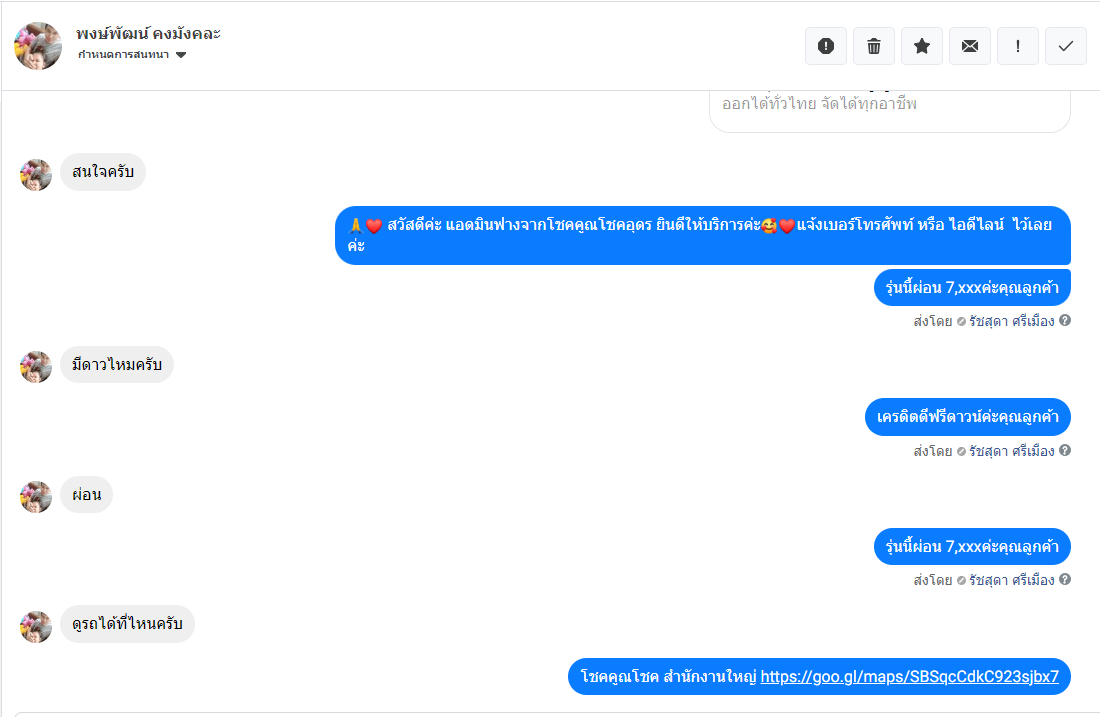The height and width of the screenshot is (717, 1100).
Task: Click the spam report exclamation icon
Action: 826,46
